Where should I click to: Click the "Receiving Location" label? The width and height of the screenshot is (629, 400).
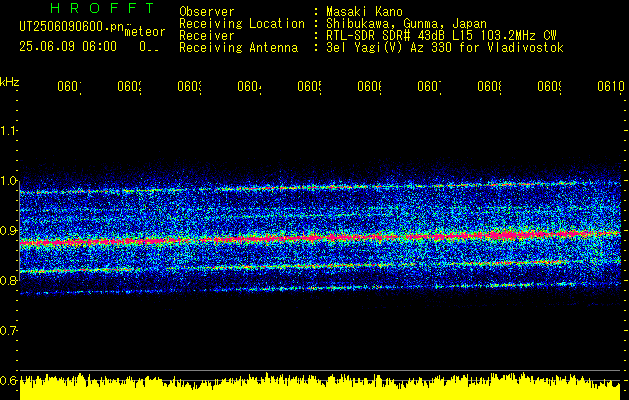[x=242, y=24]
